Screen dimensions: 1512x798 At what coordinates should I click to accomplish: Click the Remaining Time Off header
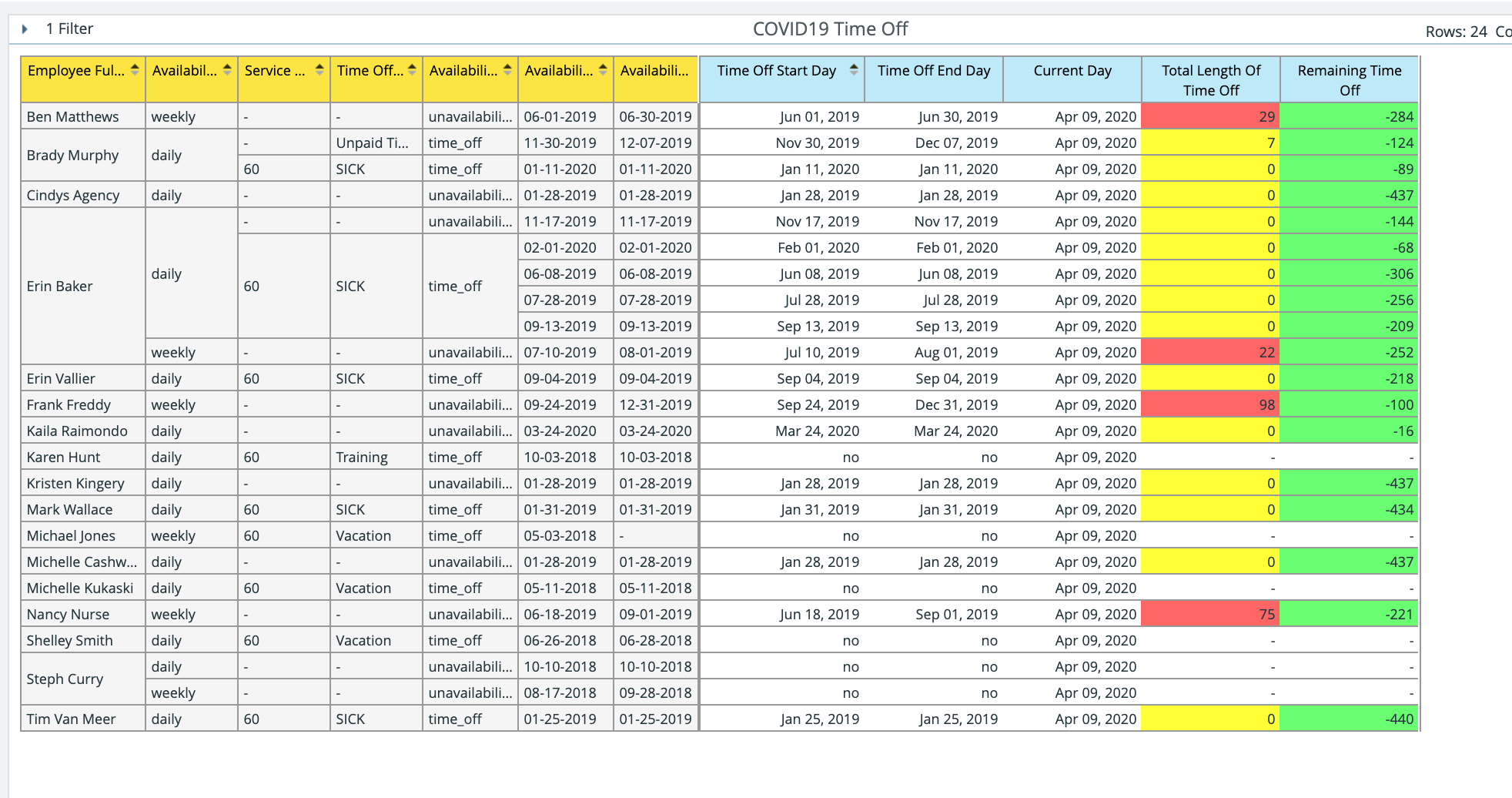pyautogui.click(x=1349, y=80)
